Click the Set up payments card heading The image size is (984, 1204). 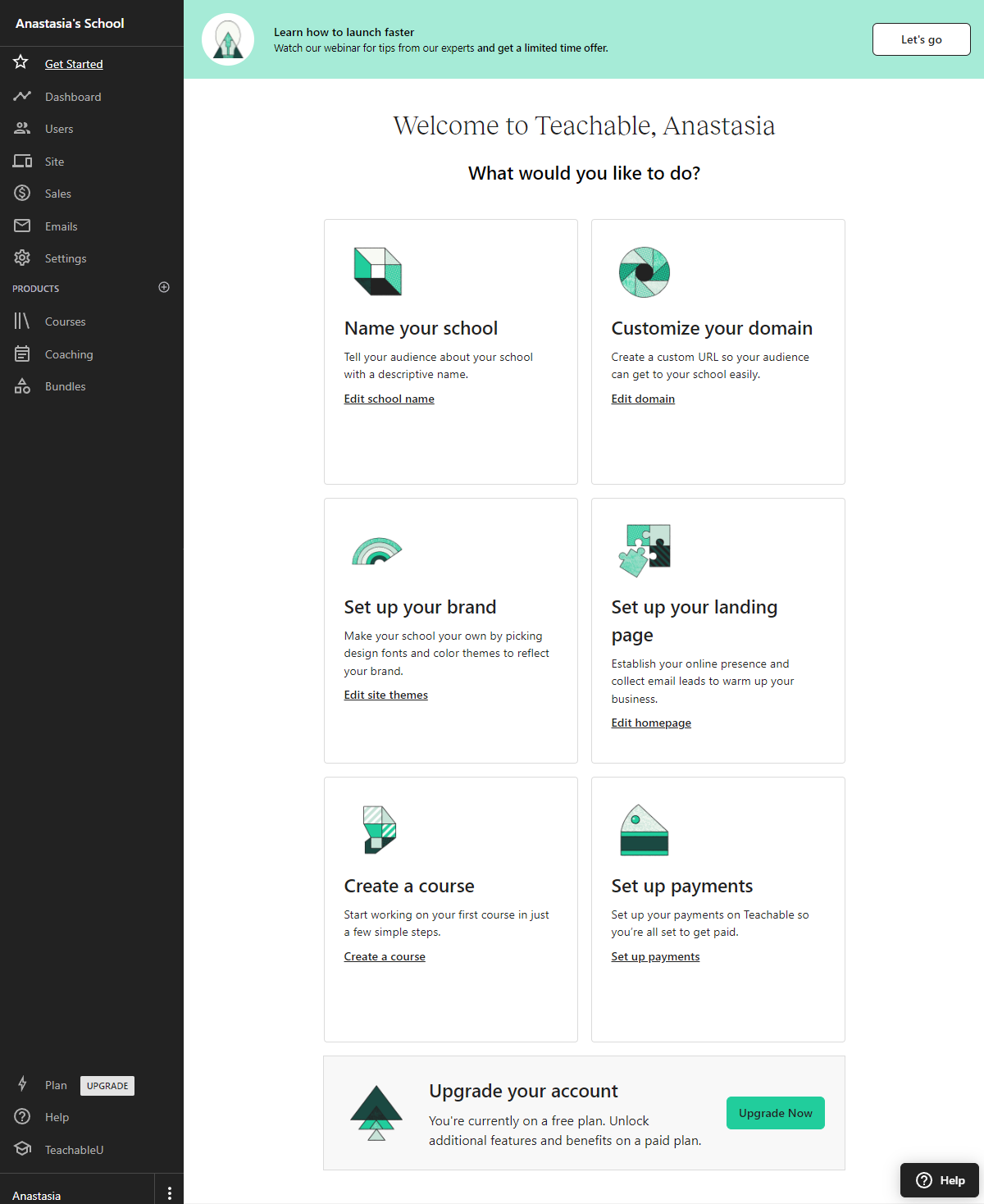click(x=681, y=886)
